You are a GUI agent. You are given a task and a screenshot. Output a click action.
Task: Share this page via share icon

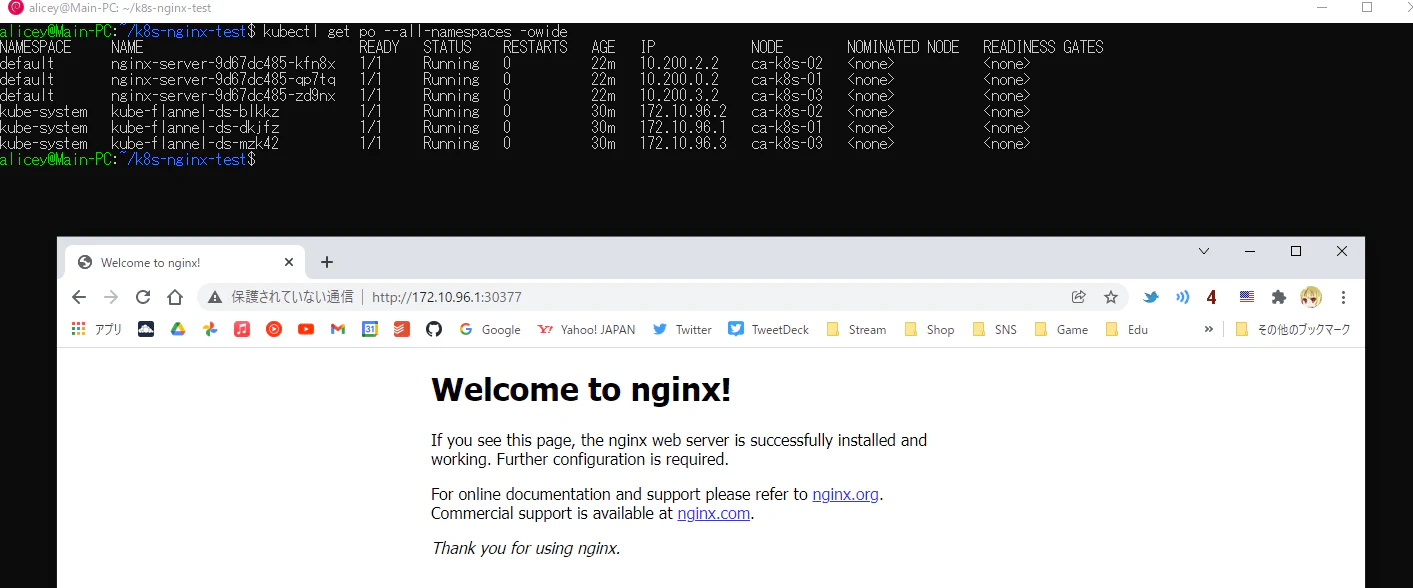click(x=1079, y=297)
